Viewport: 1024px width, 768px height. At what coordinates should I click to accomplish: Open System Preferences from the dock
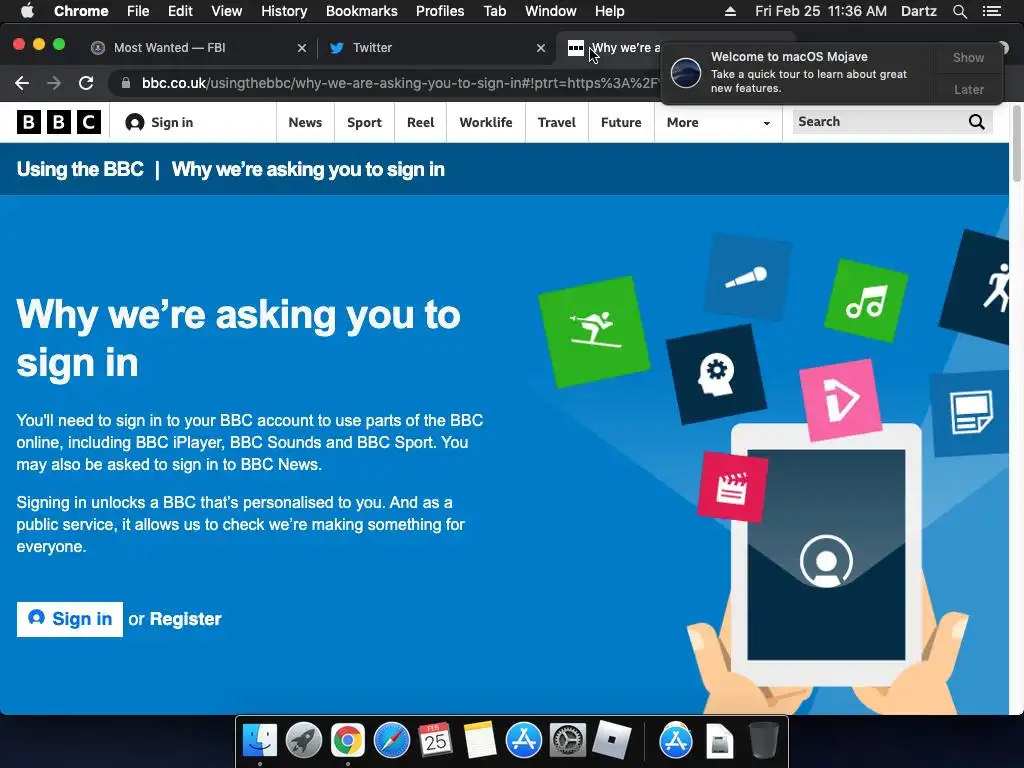point(568,741)
